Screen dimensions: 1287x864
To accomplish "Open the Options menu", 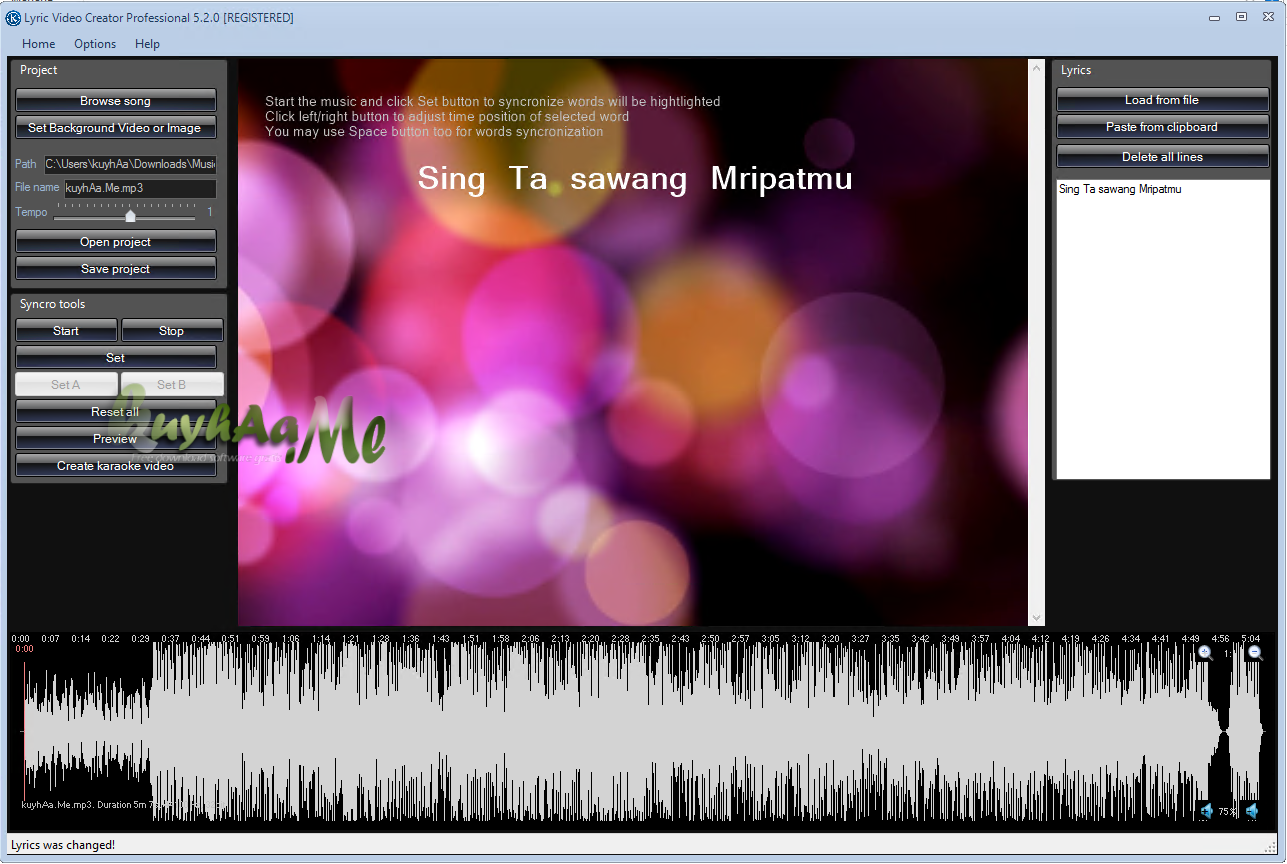I will (x=94, y=44).
